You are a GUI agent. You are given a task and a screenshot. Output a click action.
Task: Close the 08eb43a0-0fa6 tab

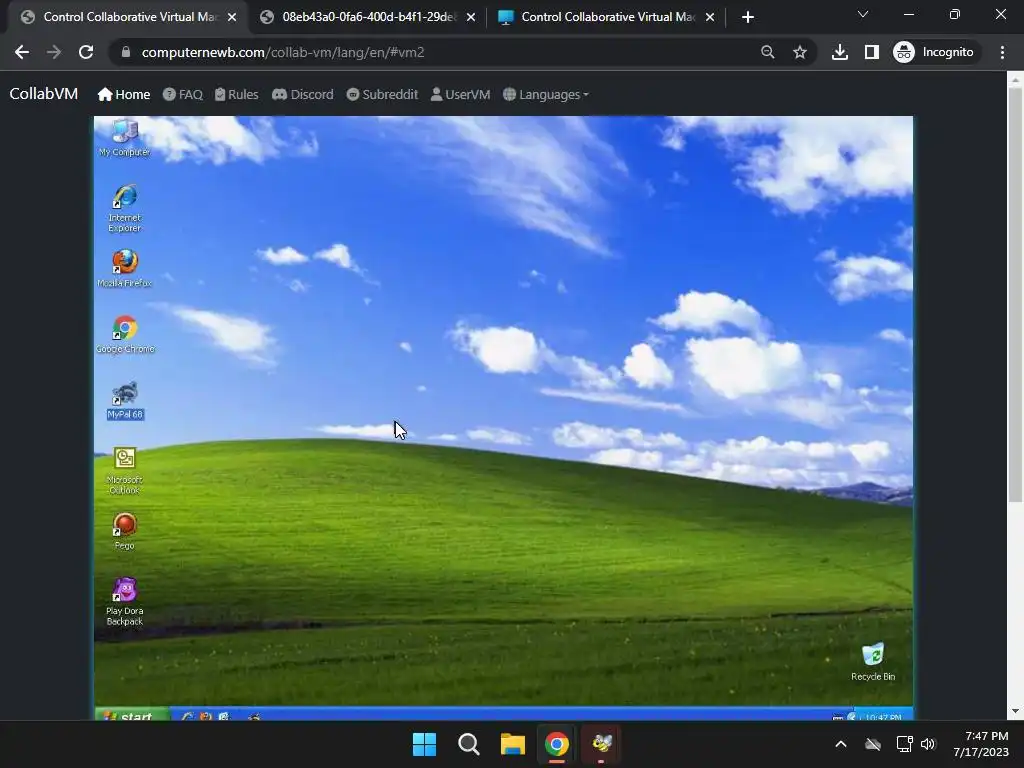[471, 17]
